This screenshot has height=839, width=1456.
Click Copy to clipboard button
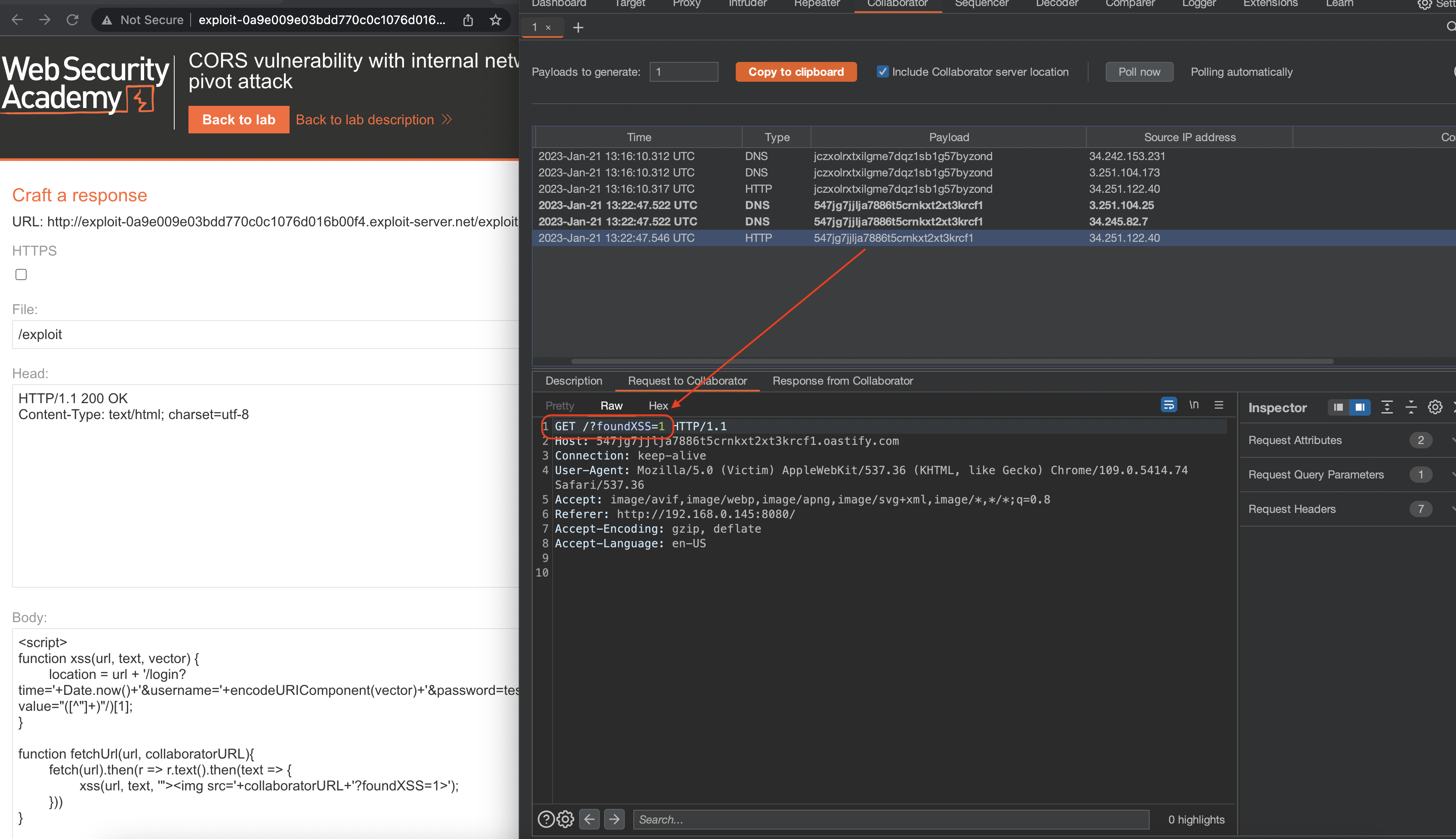click(x=796, y=72)
